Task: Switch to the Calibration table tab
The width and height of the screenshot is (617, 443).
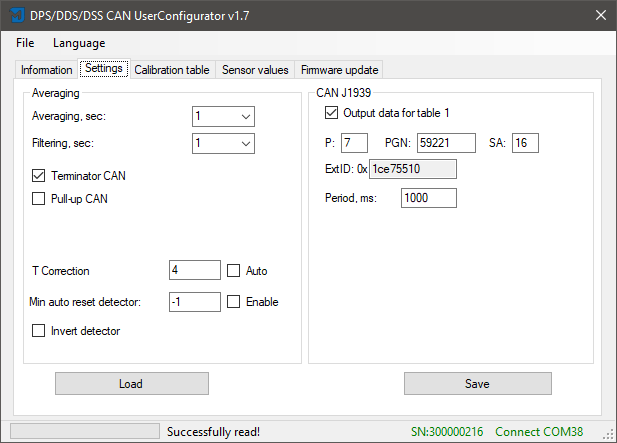Action: [171, 70]
